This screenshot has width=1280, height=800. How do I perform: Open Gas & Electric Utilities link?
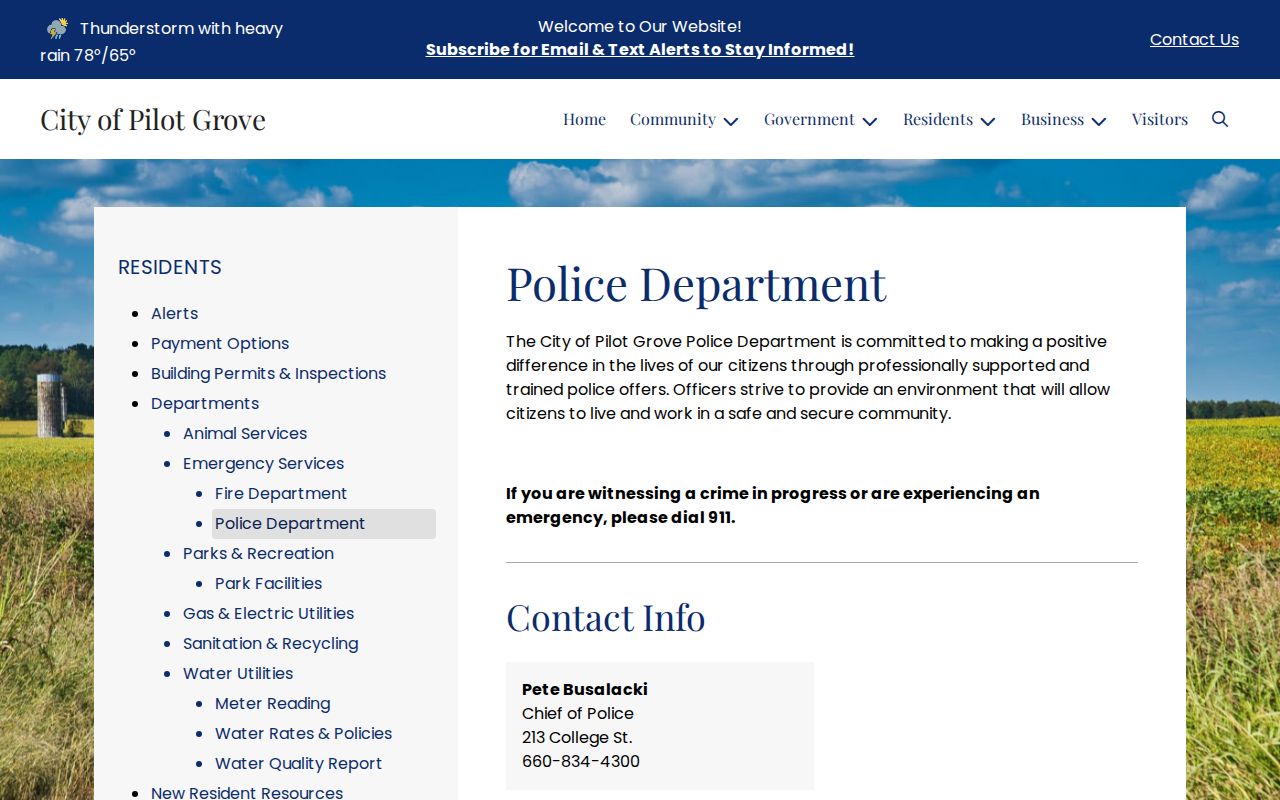[x=268, y=613]
